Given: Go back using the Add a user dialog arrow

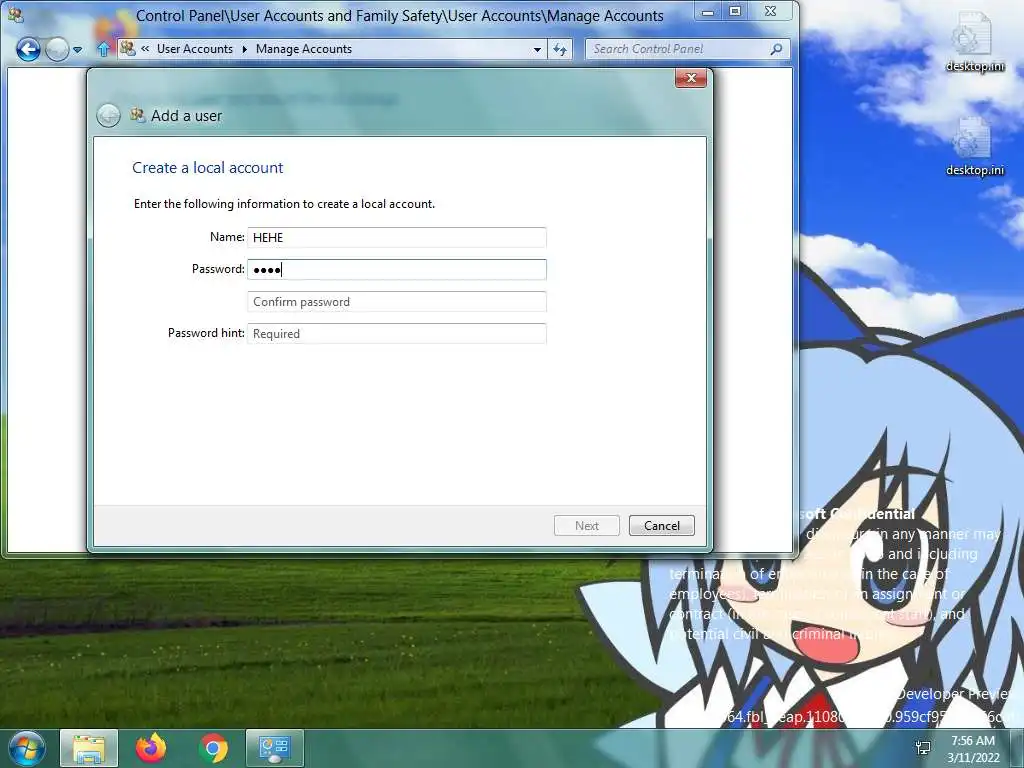Looking at the screenshot, I should pyautogui.click(x=108, y=116).
